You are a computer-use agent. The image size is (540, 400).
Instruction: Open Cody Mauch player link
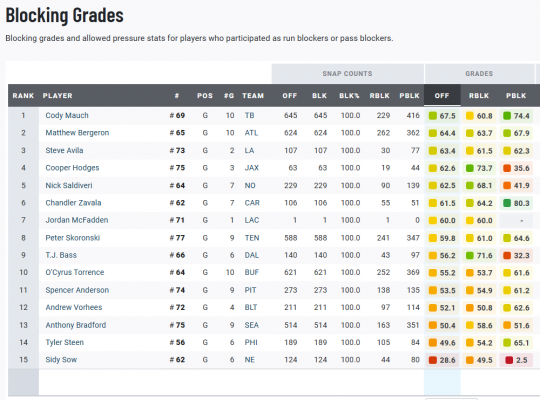click(x=67, y=115)
